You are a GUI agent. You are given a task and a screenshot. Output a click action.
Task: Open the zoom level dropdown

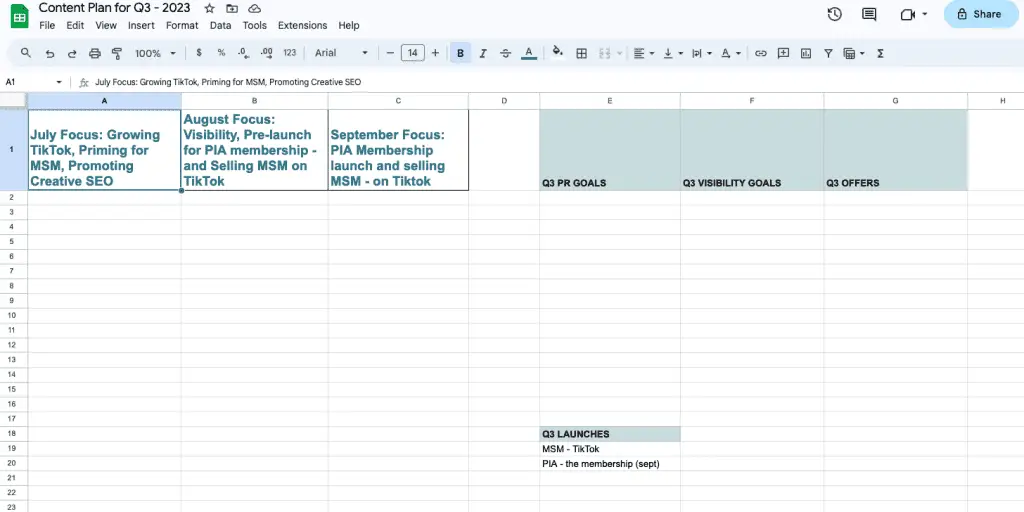click(155, 54)
